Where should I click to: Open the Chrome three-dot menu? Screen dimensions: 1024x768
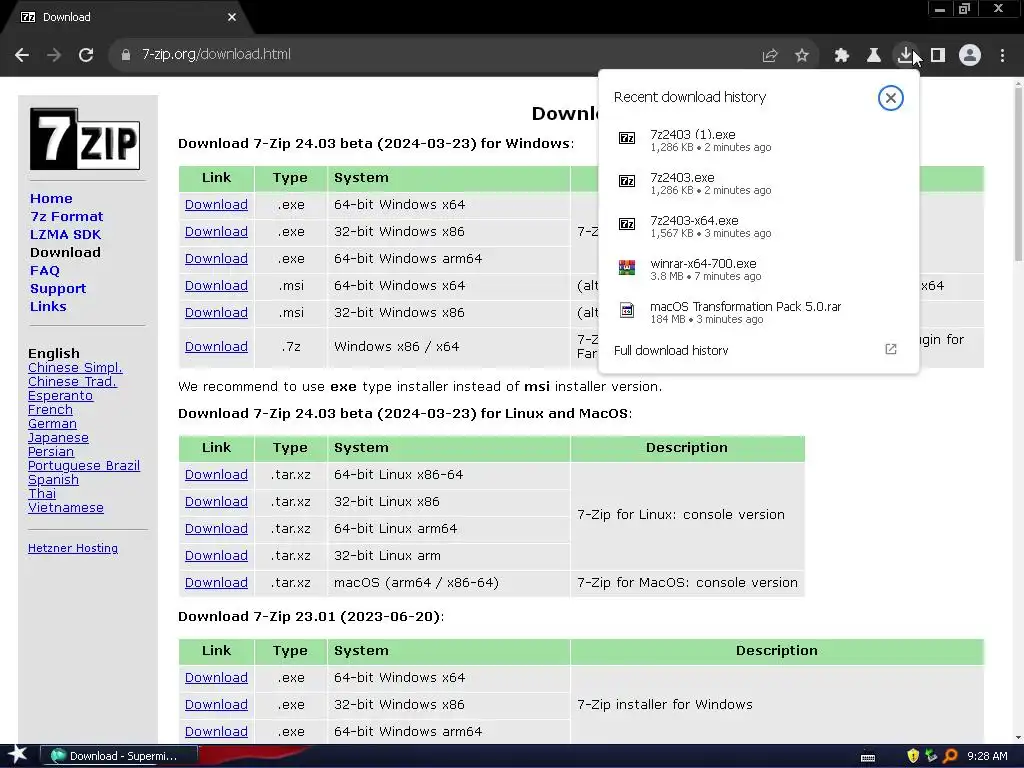pyautogui.click(x=1002, y=56)
